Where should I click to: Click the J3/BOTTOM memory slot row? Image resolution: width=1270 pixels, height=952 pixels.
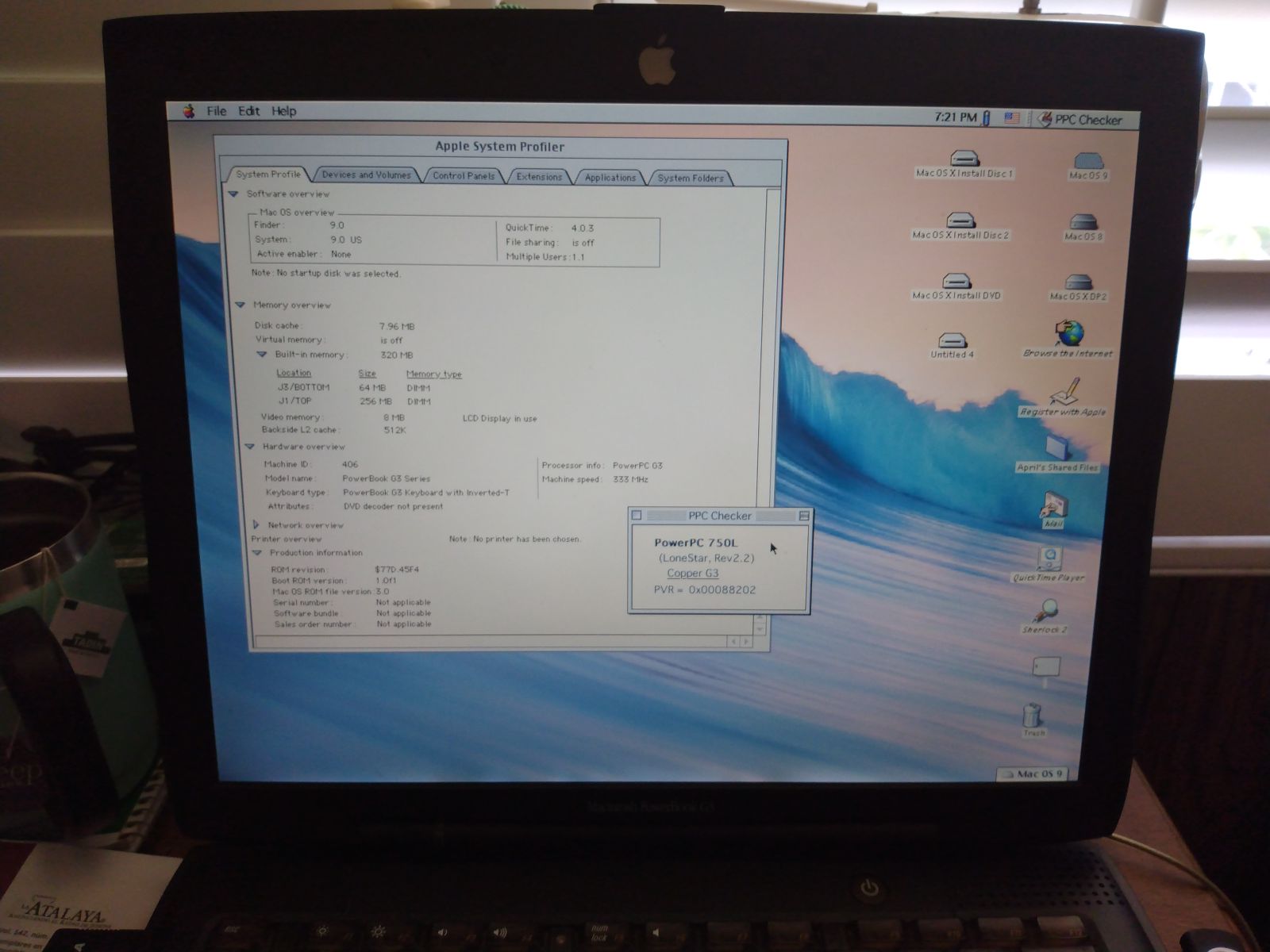(x=354, y=388)
